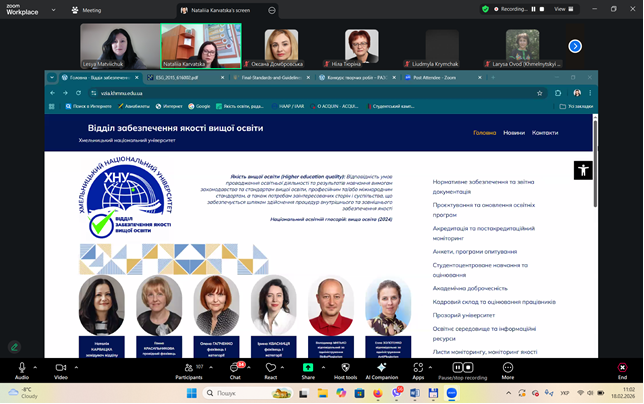Show next participants with blue arrow

coord(575,46)
